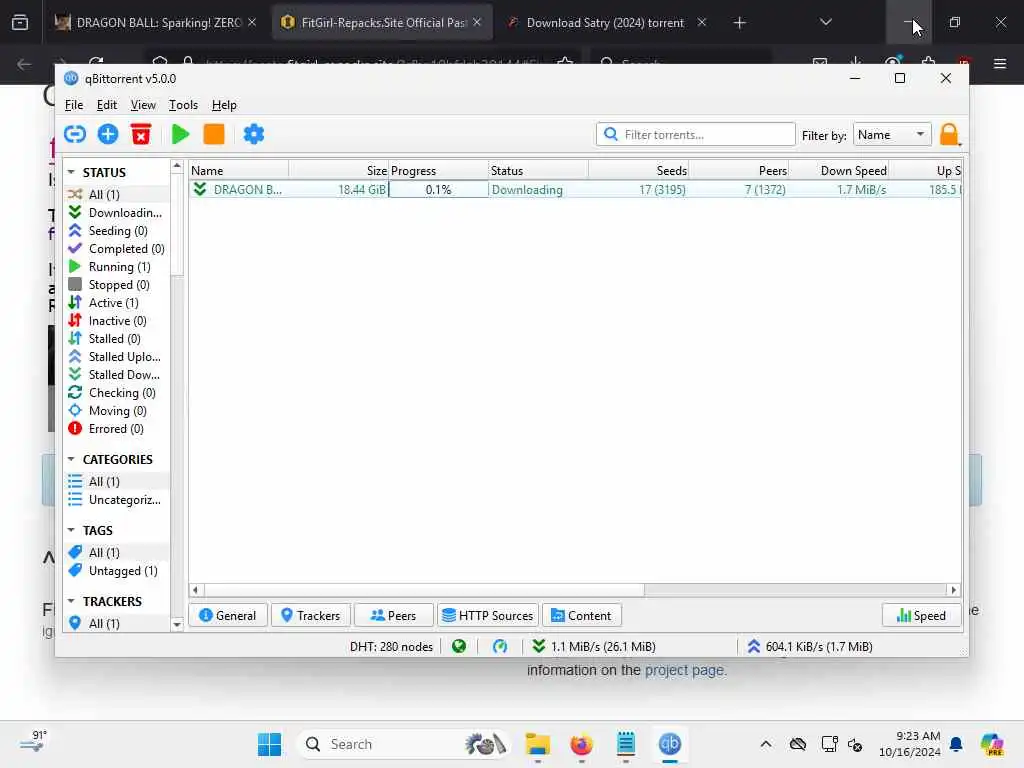The height and width of the screenshot is (768, 1024).
Task: Sort by the Peers column header
Action: click(x=739, y=170)
